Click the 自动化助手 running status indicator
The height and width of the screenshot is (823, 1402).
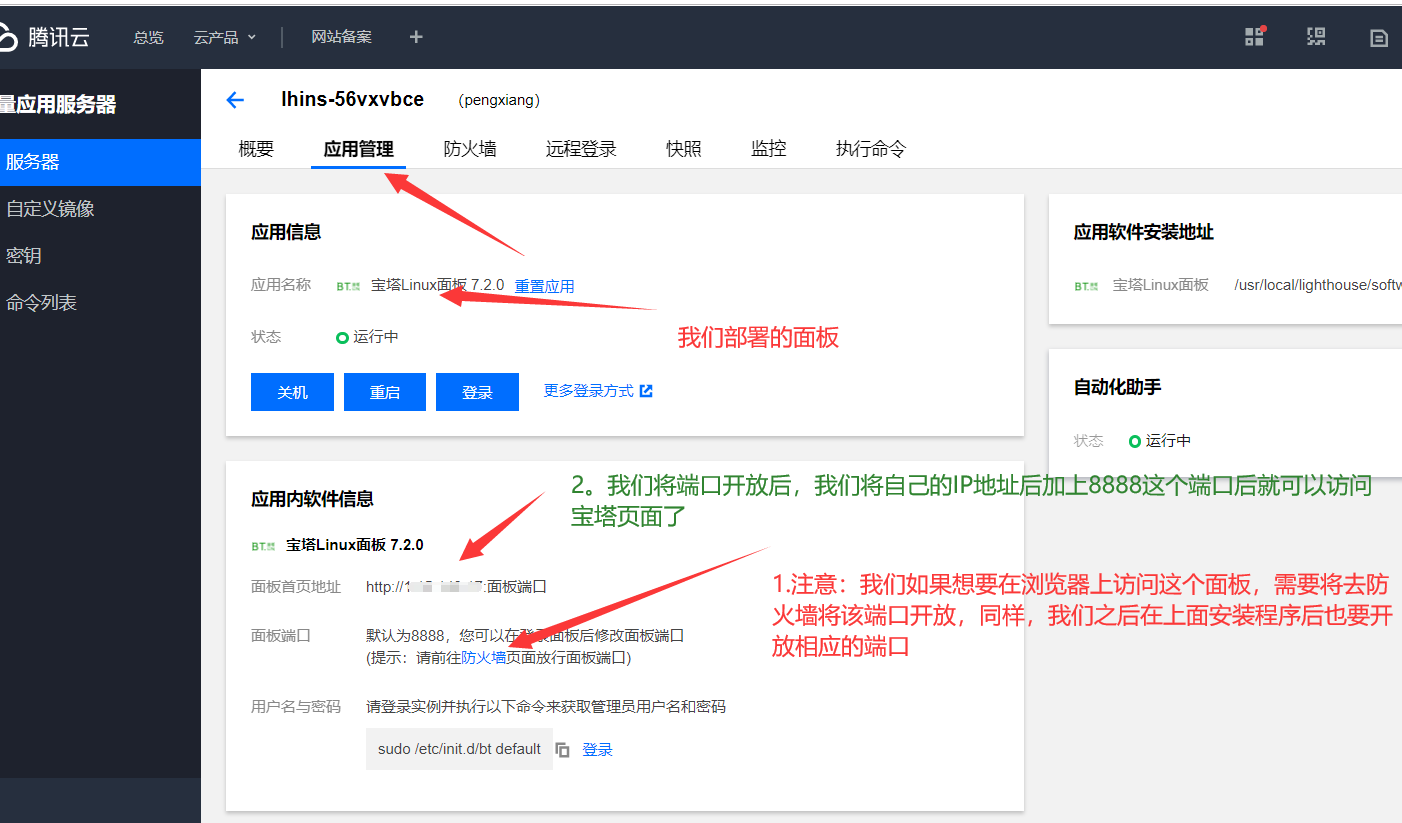tap(1134, 441)
